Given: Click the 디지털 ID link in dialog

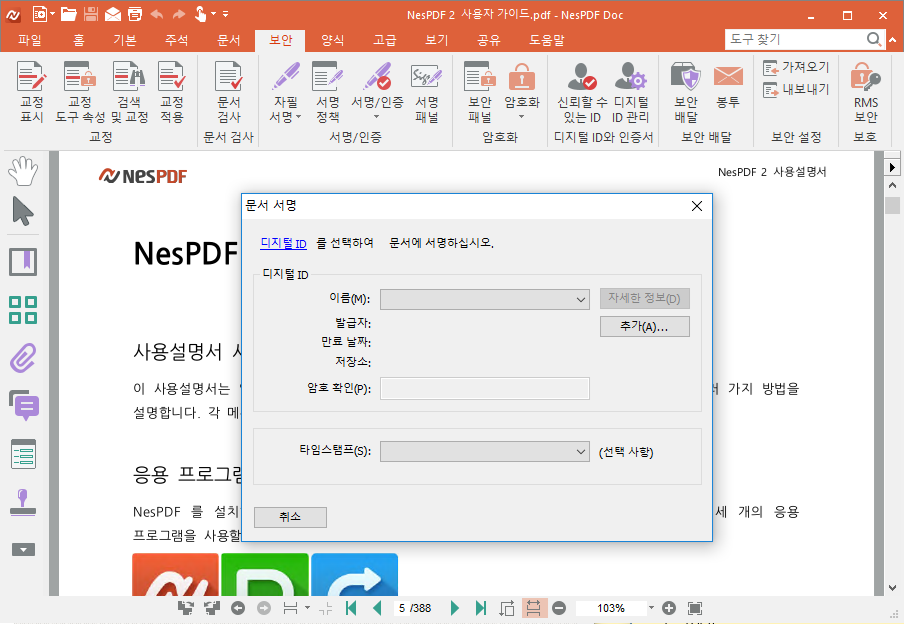Looking at the screenshot, I should coord(283,243).
